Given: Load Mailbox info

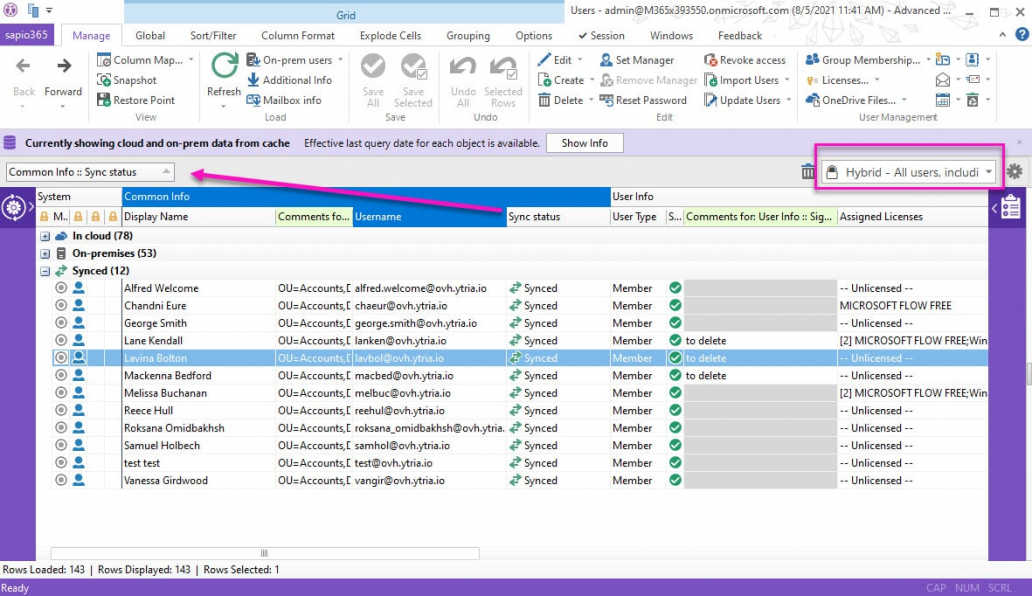Looking at the screenshot, I should tap(284, 100).
